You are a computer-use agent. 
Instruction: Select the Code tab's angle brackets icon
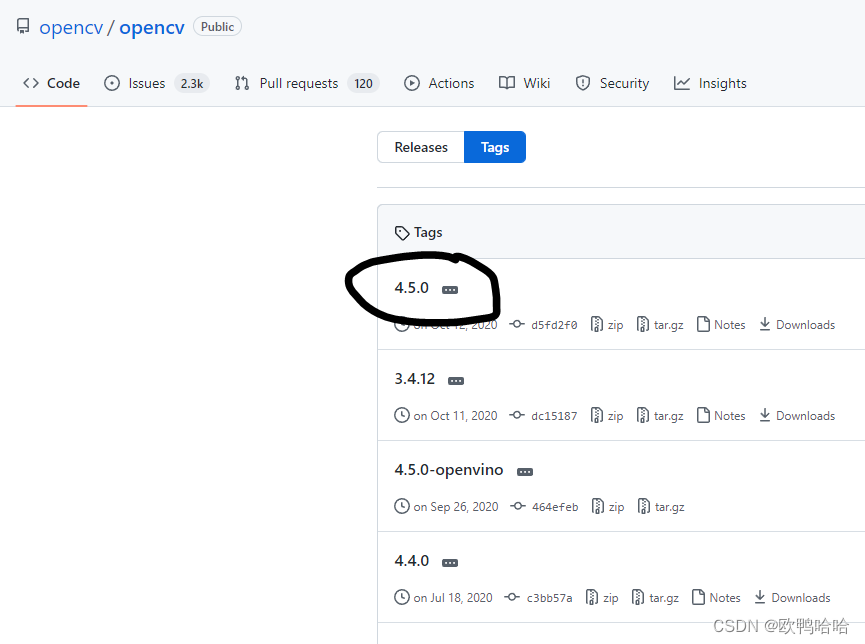click(30, 83)
